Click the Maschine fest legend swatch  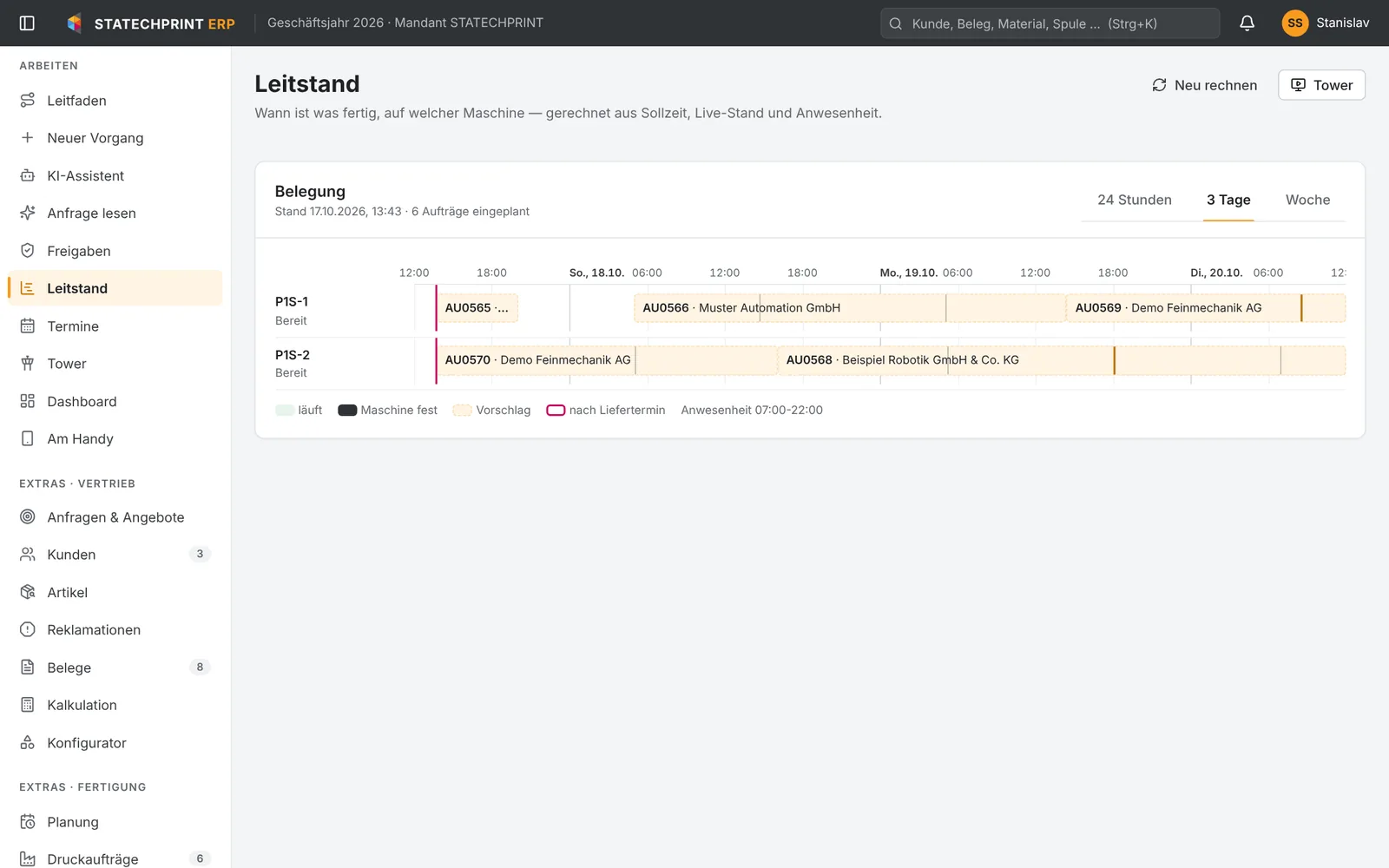(x=347, y=411)
